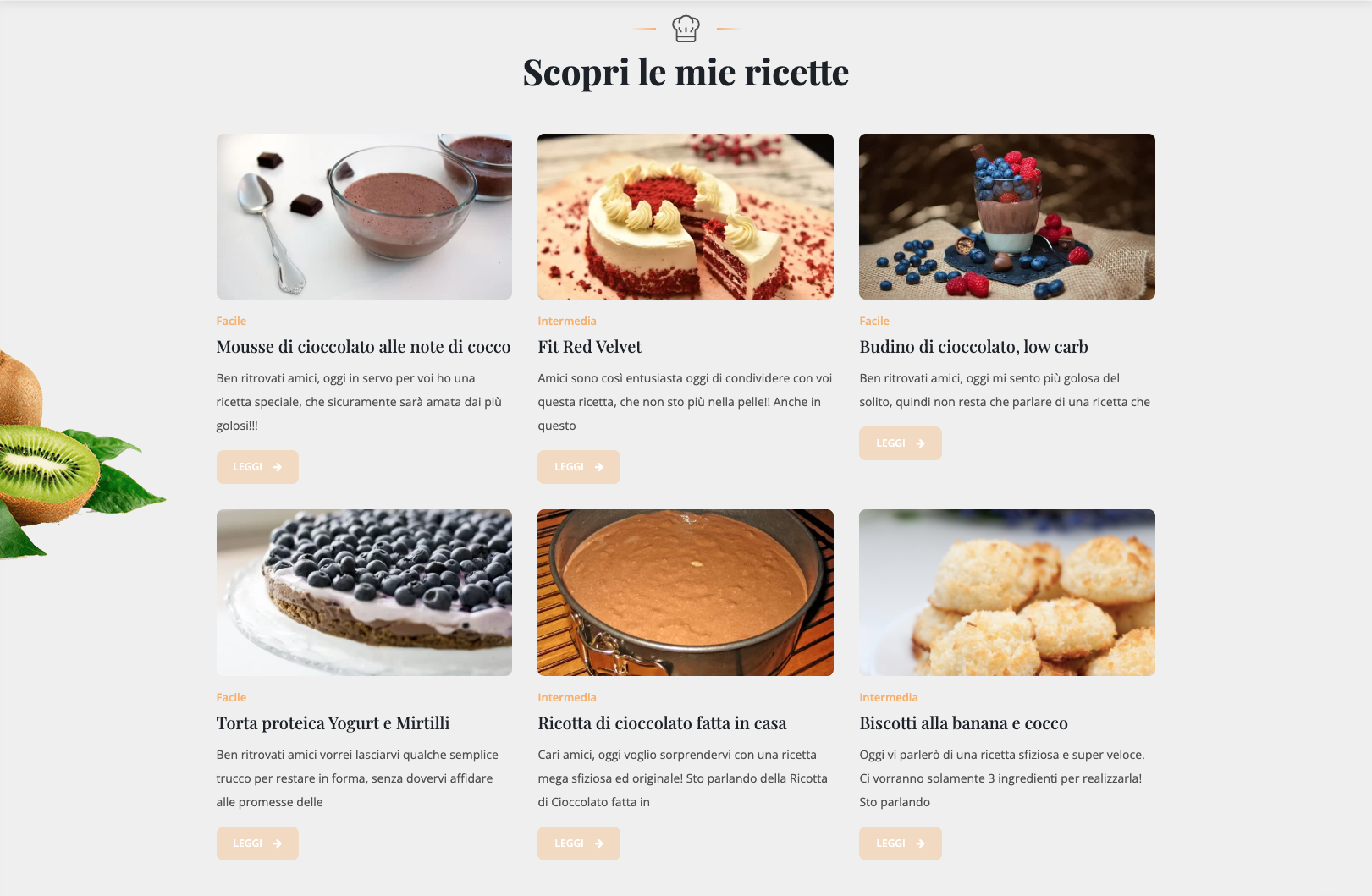
Task: Open the Ricotta di cioccolato fatta in casa title
Action: tap(662, 723)
